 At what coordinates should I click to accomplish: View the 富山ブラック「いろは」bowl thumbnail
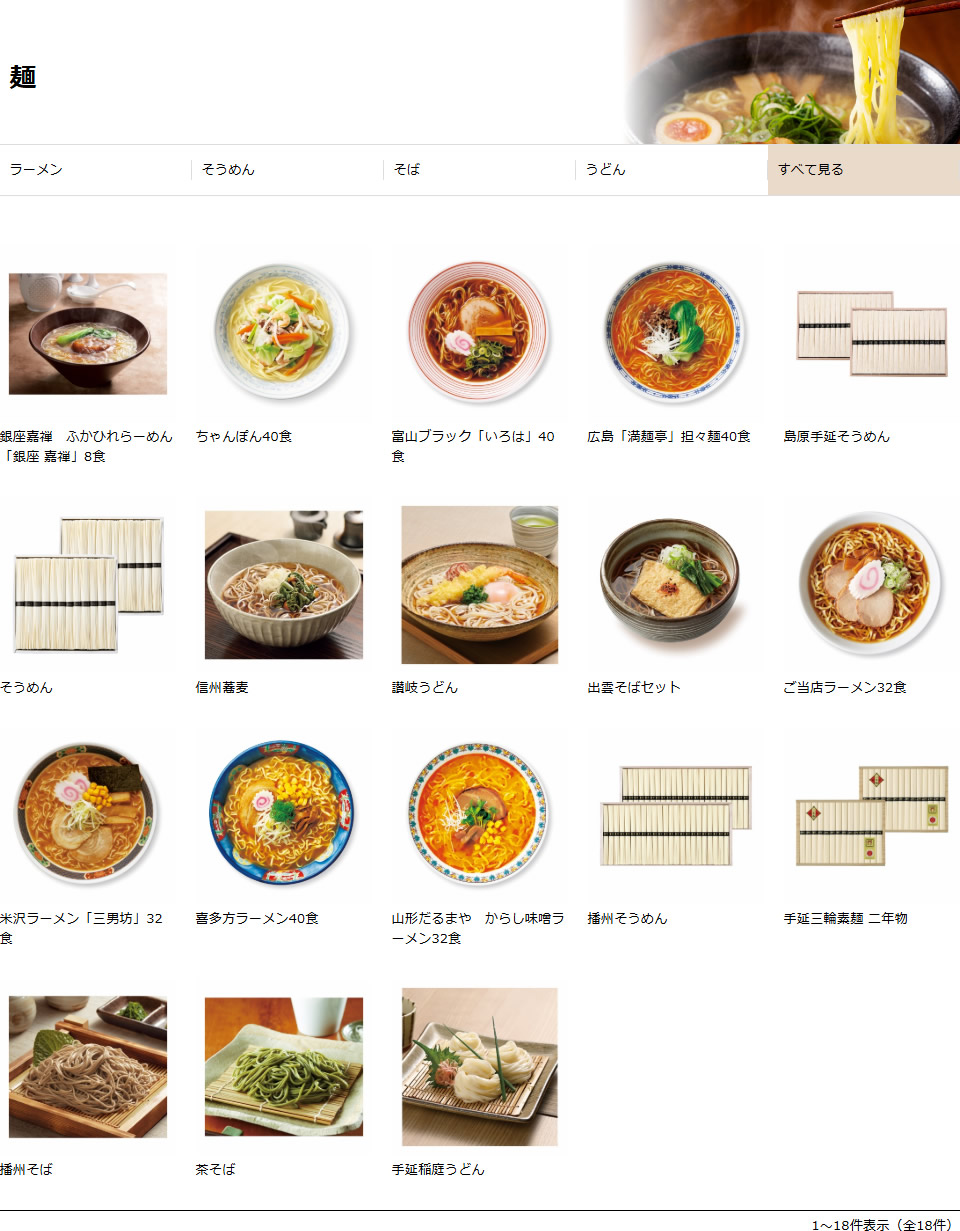(x=480, y=333)
